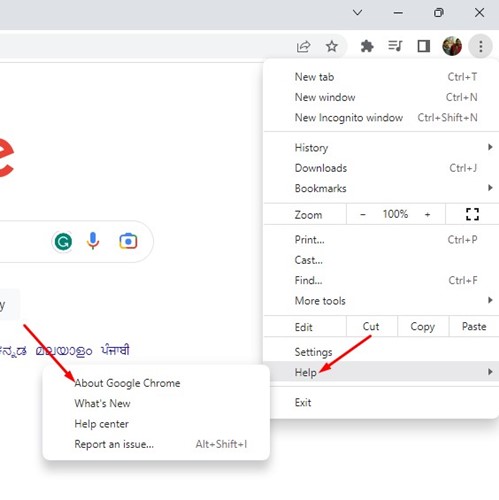Select Report an issue...

point(156,444)
